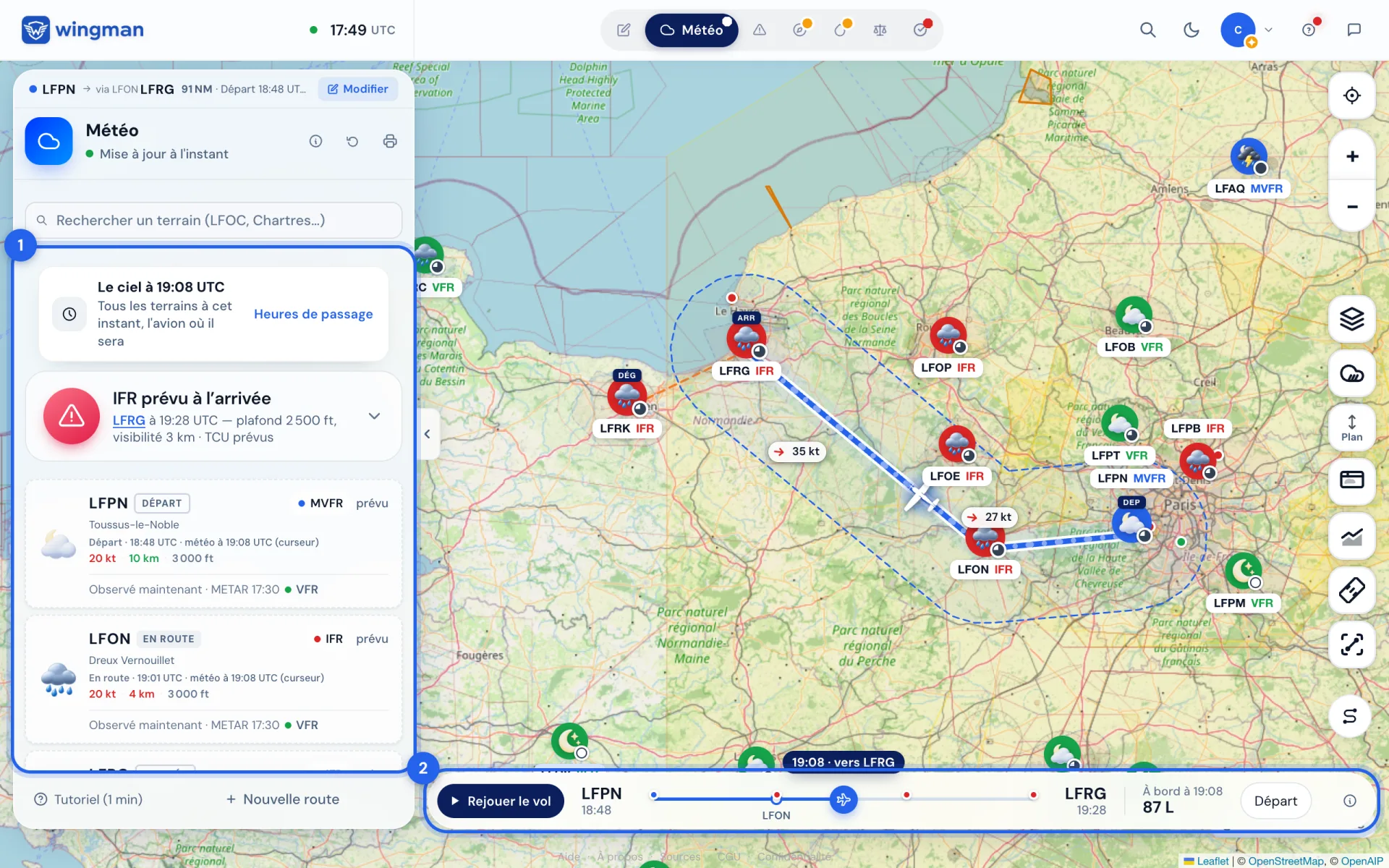Select LFOP weather marker on map
The image size is (1389, 868).
[948, 337]
